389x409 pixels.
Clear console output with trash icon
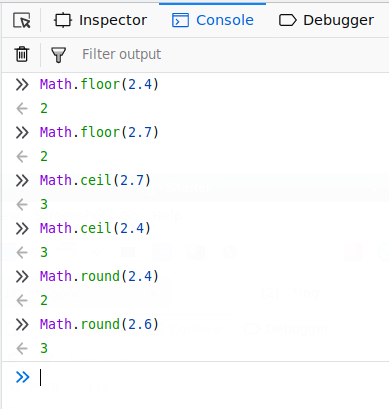tap(22, 54)
